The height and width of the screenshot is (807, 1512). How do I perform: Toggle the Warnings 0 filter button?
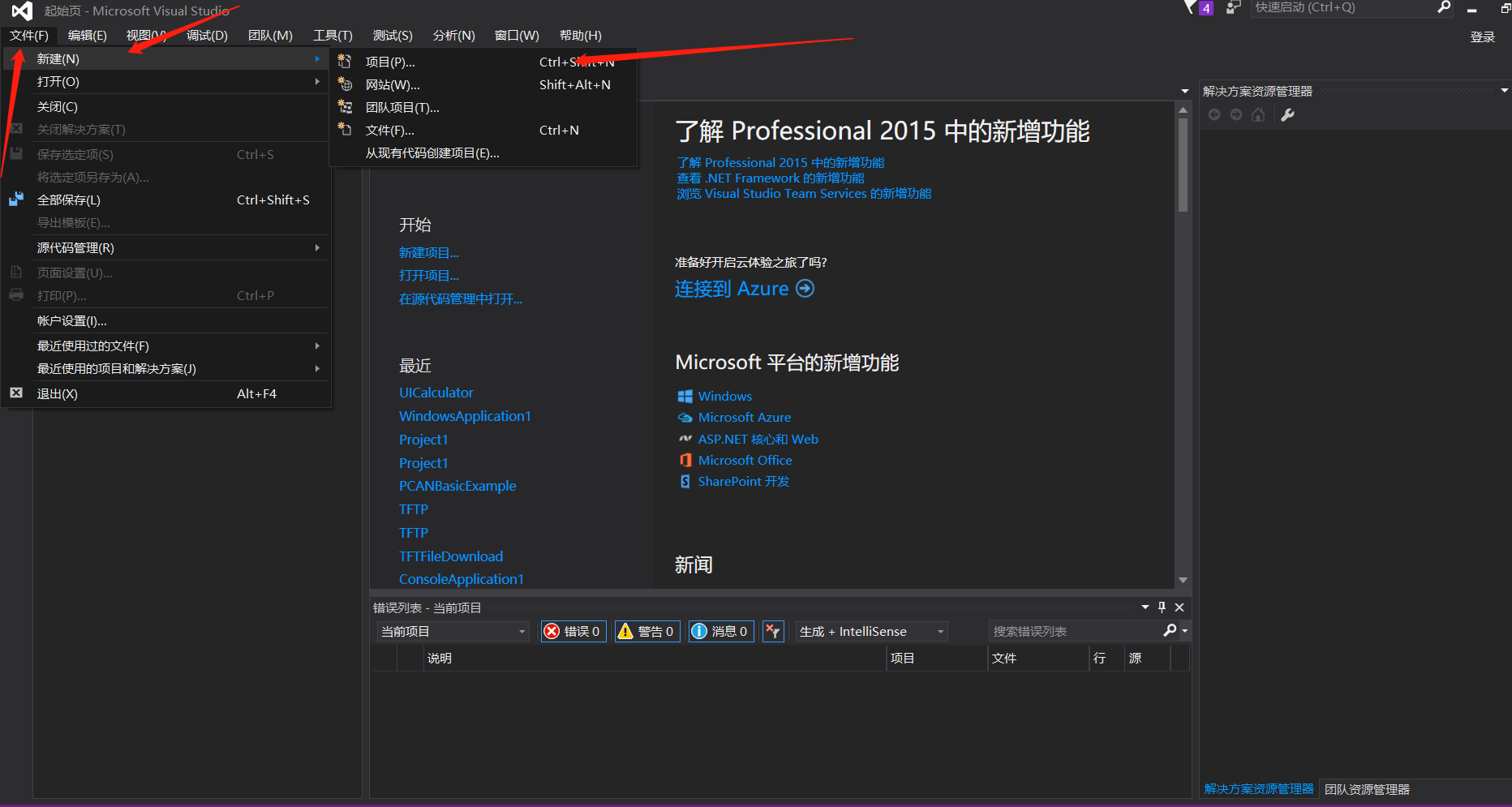pos(646,631)
